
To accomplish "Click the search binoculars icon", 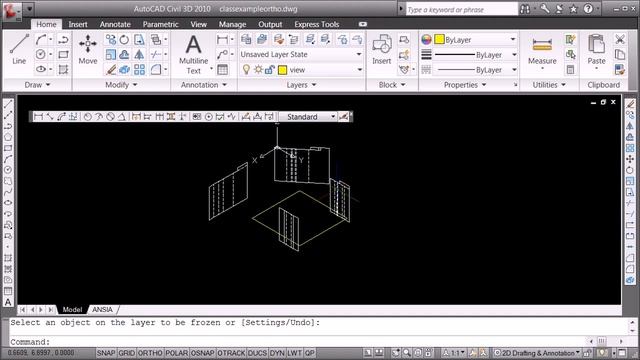I will click(x=525, y=9).
